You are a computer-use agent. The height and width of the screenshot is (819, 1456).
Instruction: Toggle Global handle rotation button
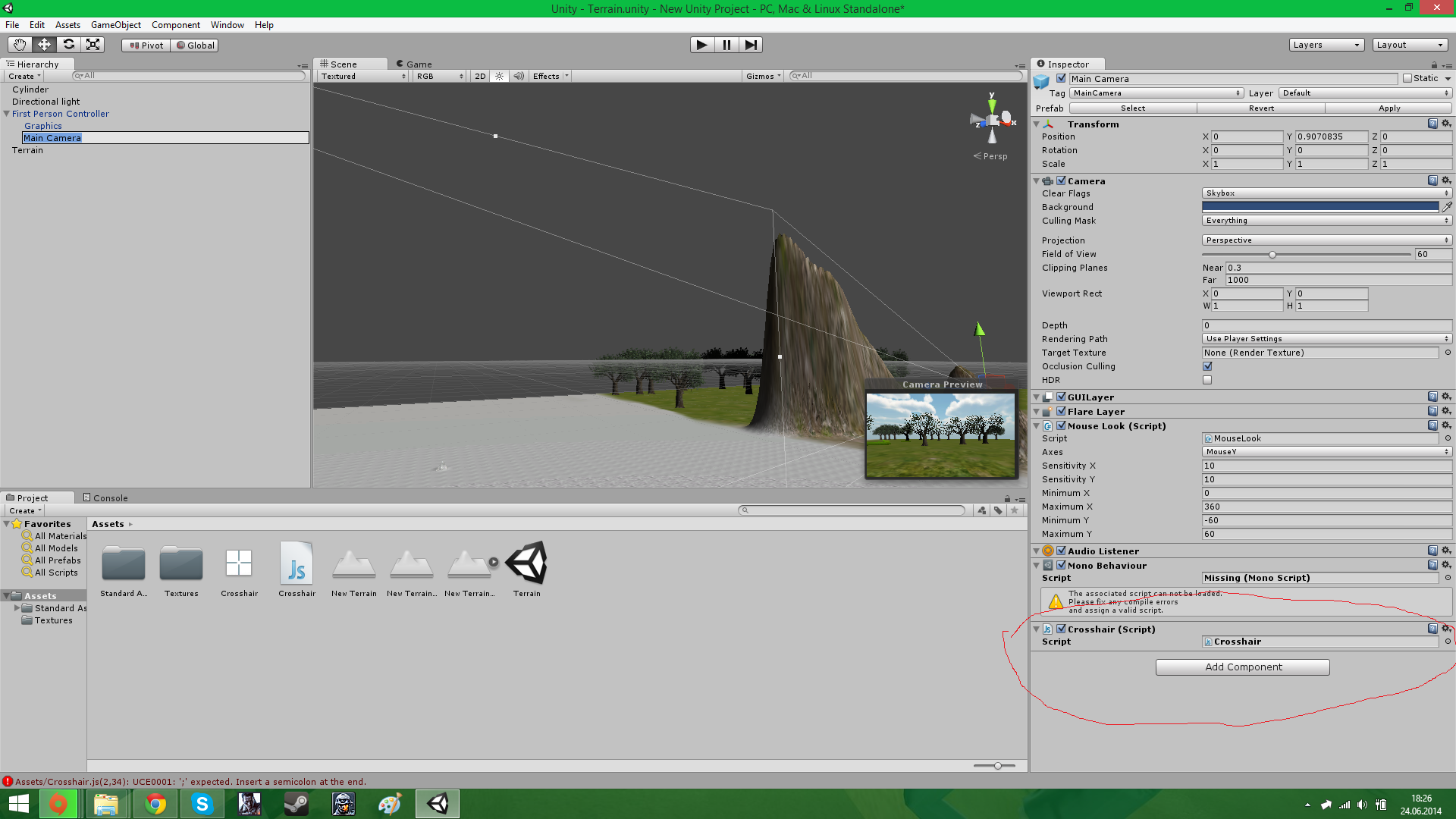[195, 45]
